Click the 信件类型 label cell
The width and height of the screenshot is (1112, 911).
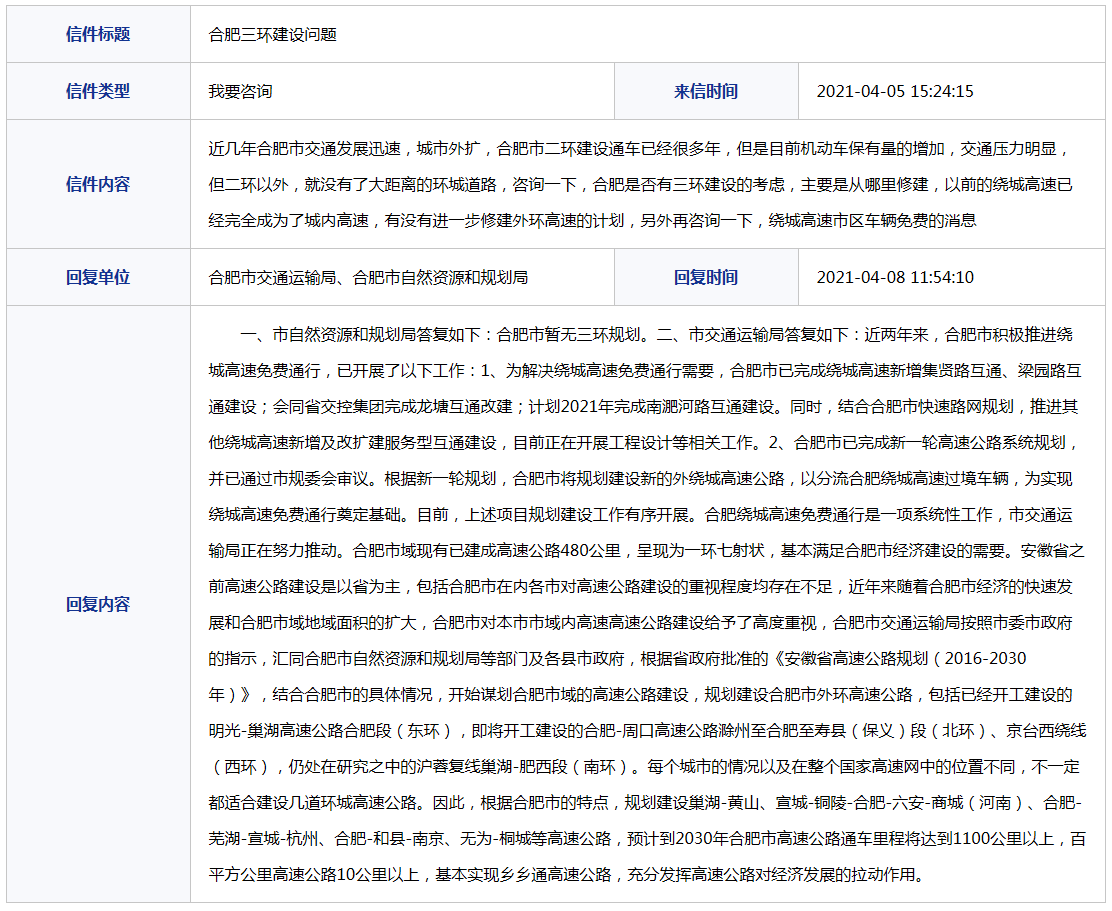[x=99, y=91]
